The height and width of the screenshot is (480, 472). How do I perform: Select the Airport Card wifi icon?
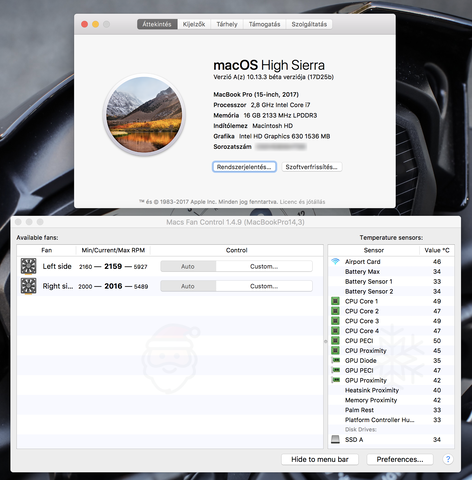tap(335, 261)
